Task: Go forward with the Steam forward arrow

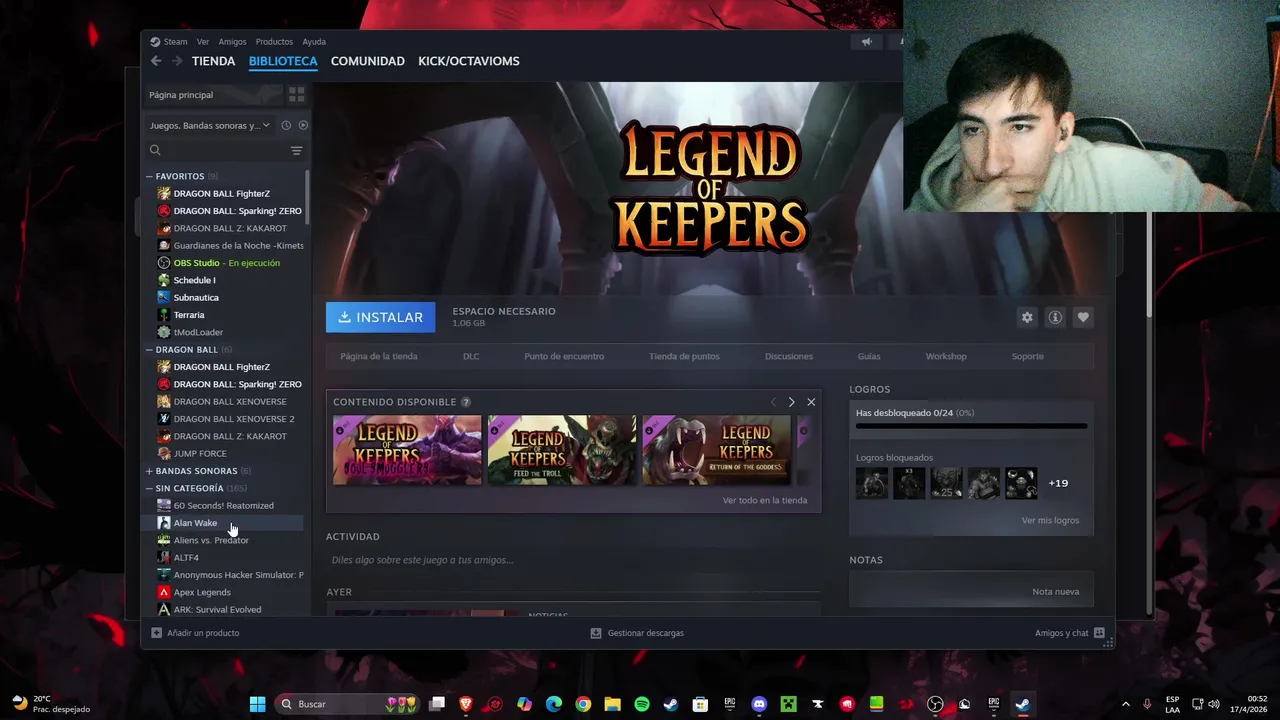Action: click(x=177, y=61)
